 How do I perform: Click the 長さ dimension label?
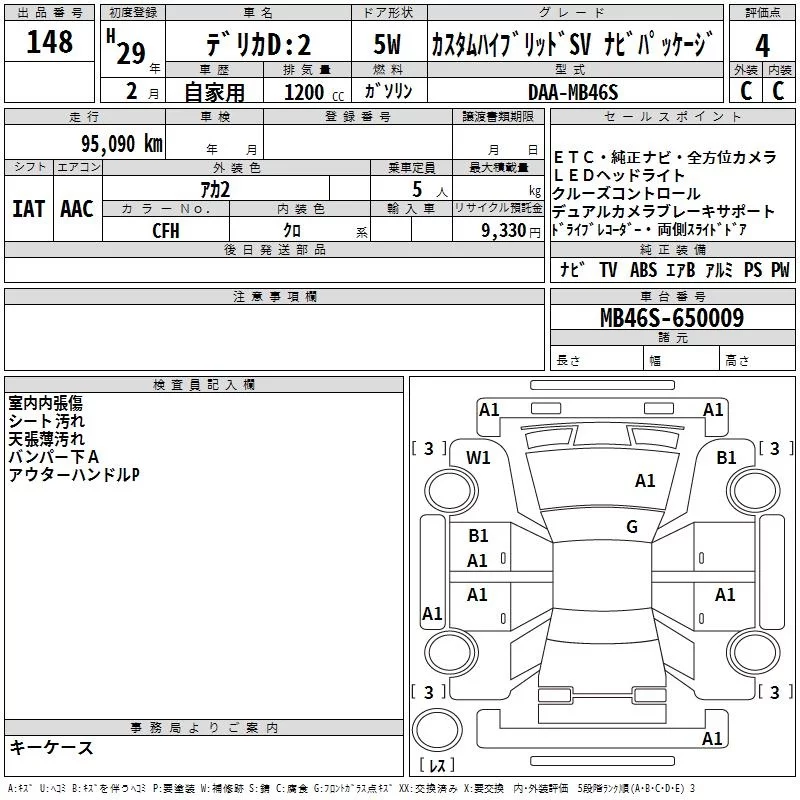click(568, 360)
